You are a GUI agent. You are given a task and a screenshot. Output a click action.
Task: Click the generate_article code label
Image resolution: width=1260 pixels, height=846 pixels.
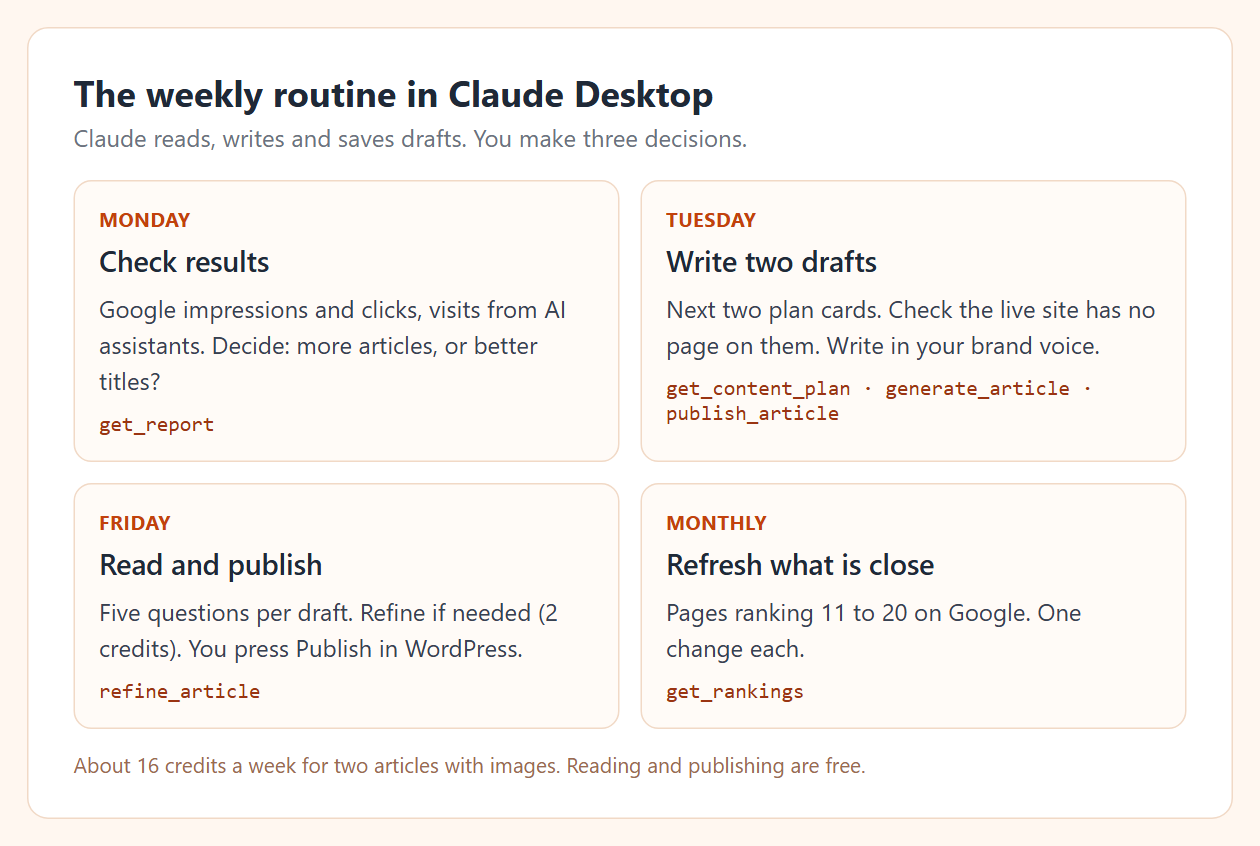coord(977,388)
